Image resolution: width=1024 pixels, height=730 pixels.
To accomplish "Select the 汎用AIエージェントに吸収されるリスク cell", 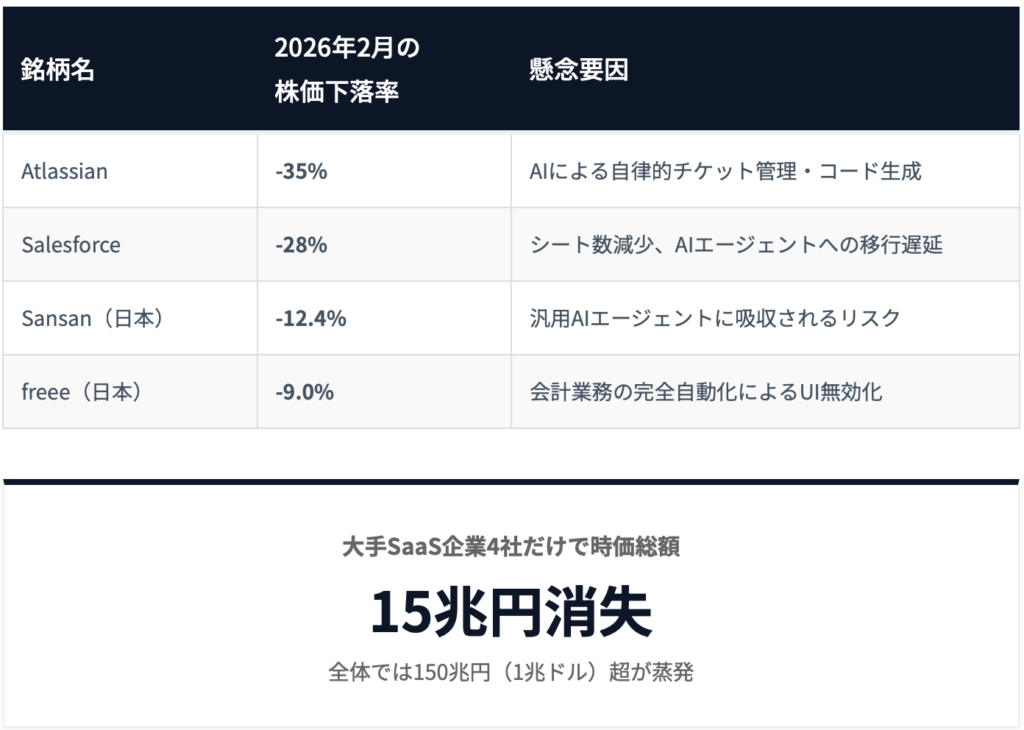I will pyautogui.click(x=715, y=318).
